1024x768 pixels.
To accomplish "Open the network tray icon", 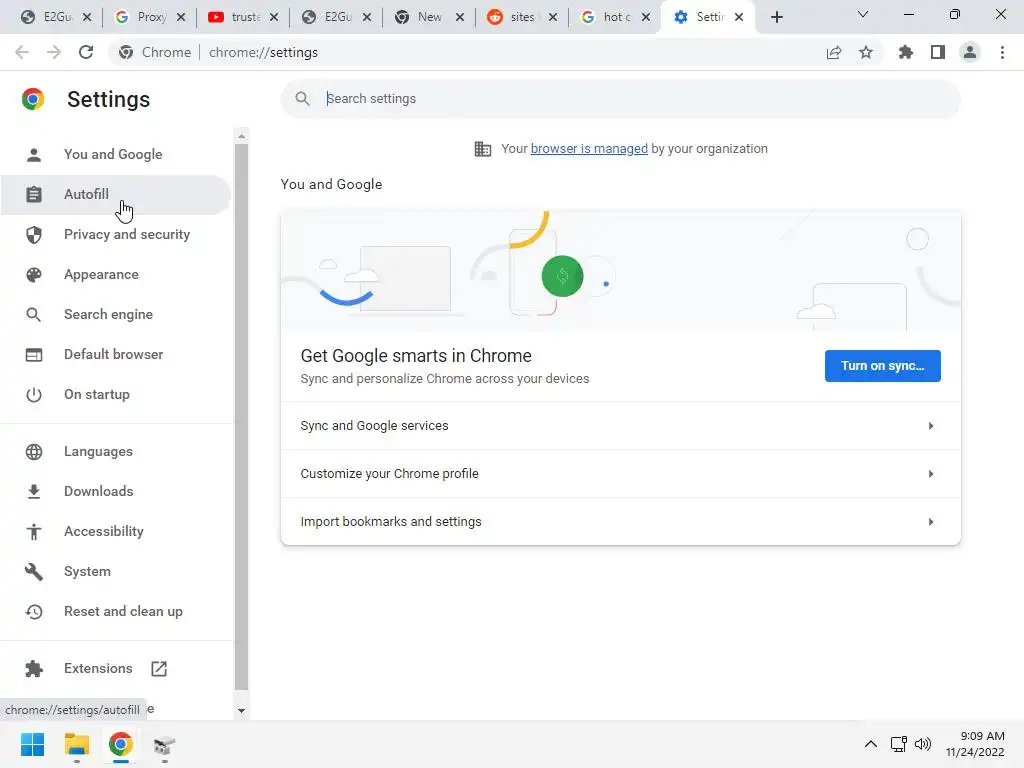I will click(899, 744).
